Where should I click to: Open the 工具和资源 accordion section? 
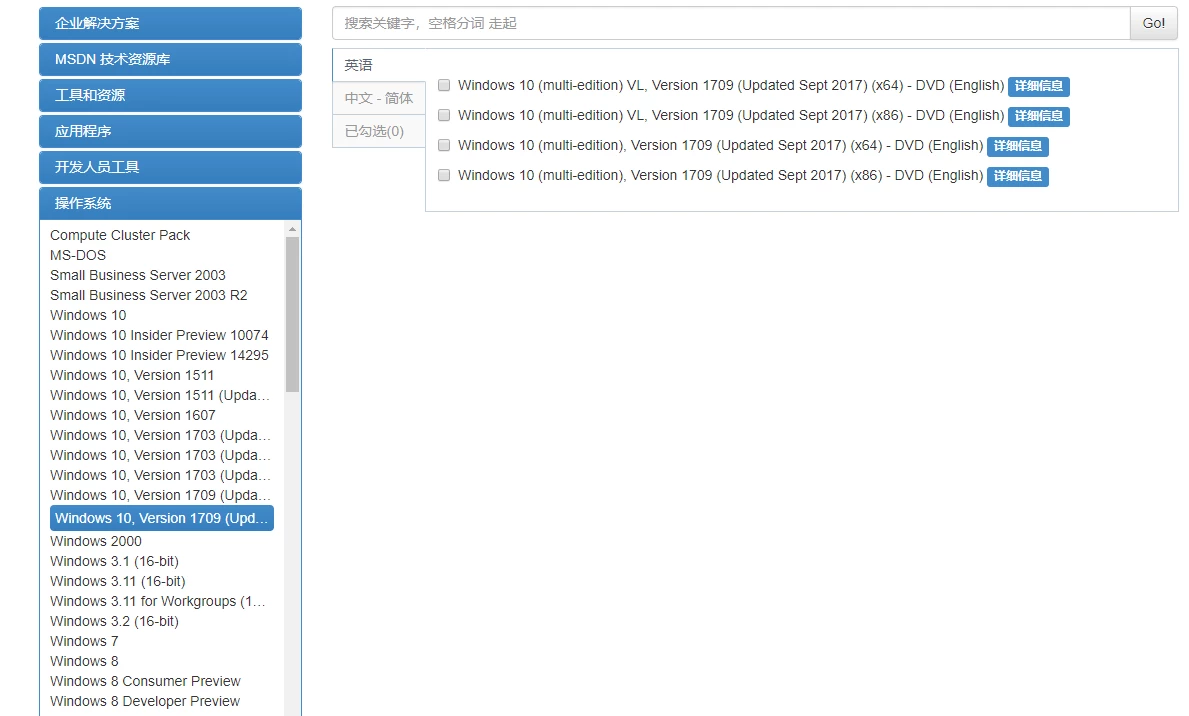point(170,95)
